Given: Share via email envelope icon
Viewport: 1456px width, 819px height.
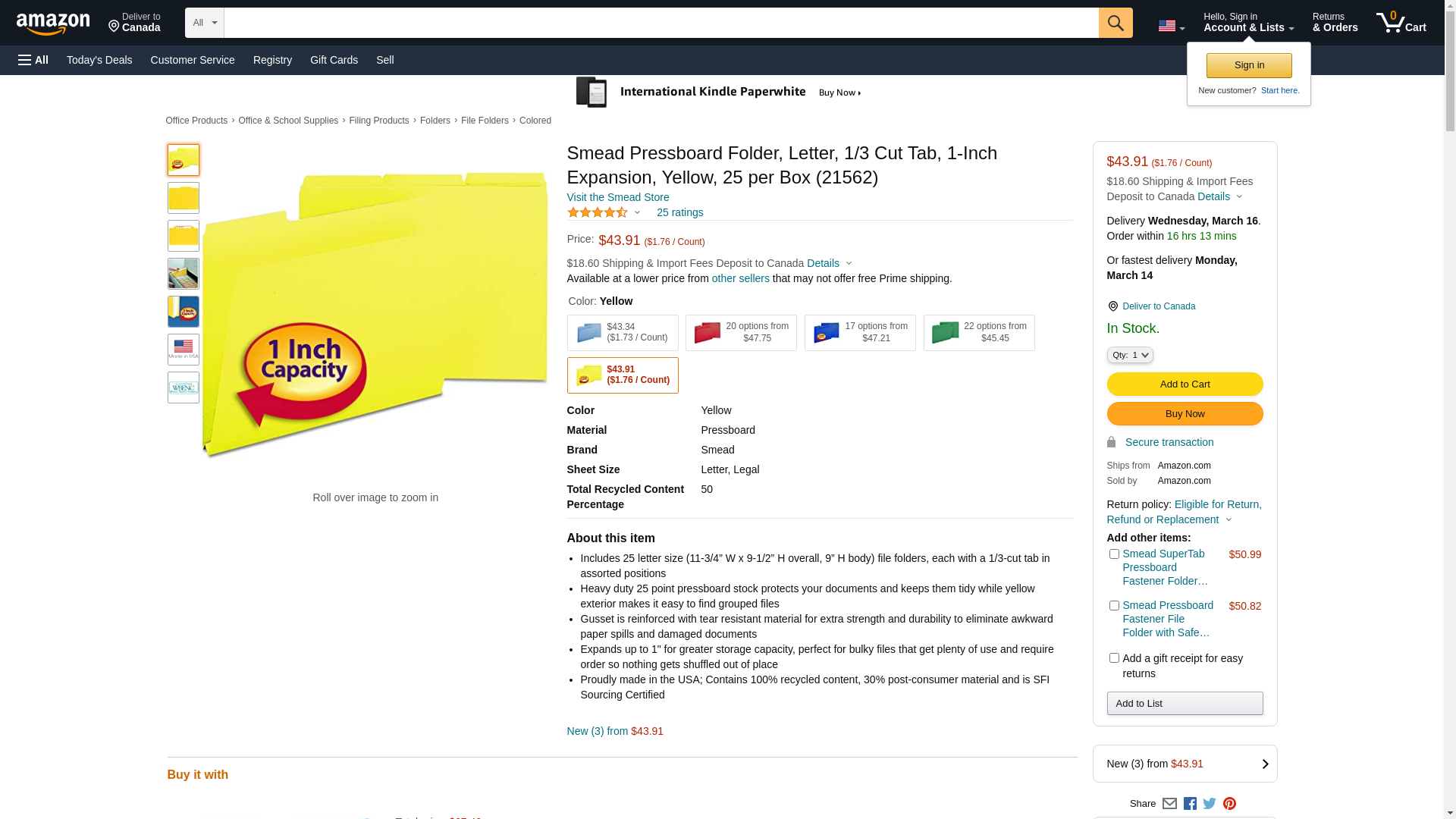Looking at the screenshot, I should 1169,804.
